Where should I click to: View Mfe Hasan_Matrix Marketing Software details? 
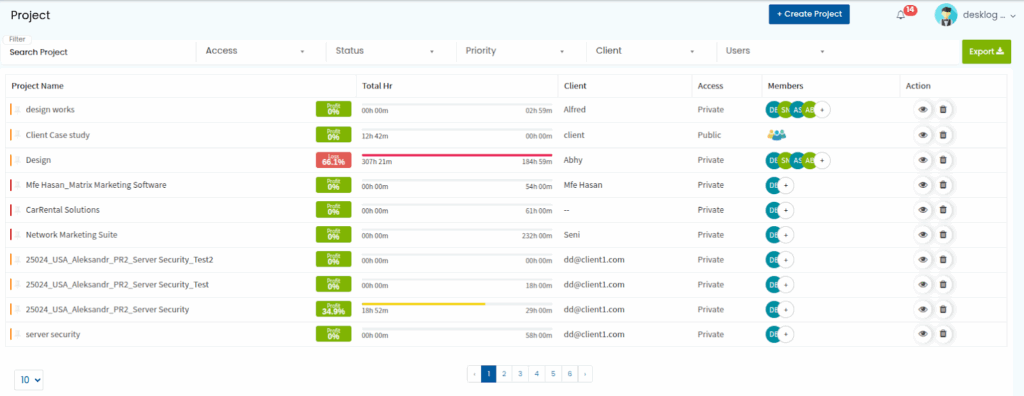click(x=923, y=185)
